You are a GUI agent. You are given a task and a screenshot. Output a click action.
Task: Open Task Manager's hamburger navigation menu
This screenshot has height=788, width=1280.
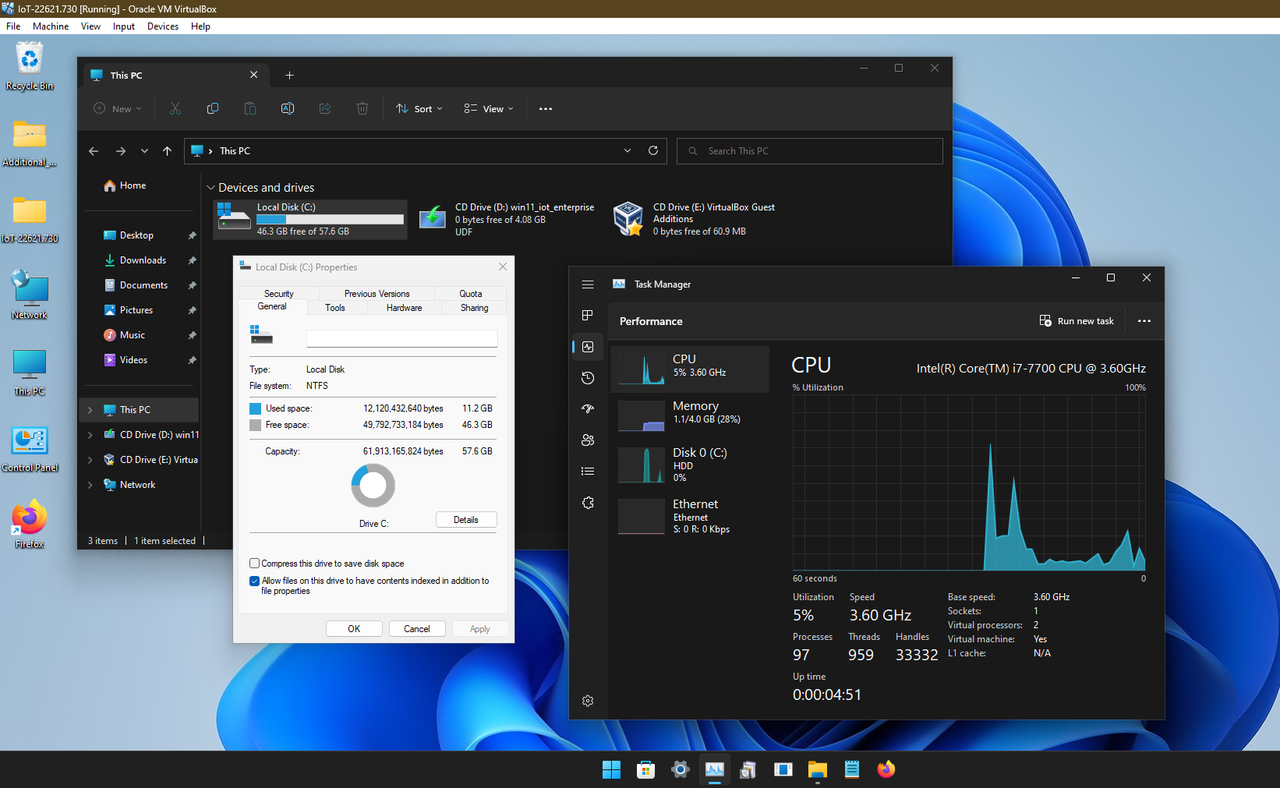tap(588, 284)
